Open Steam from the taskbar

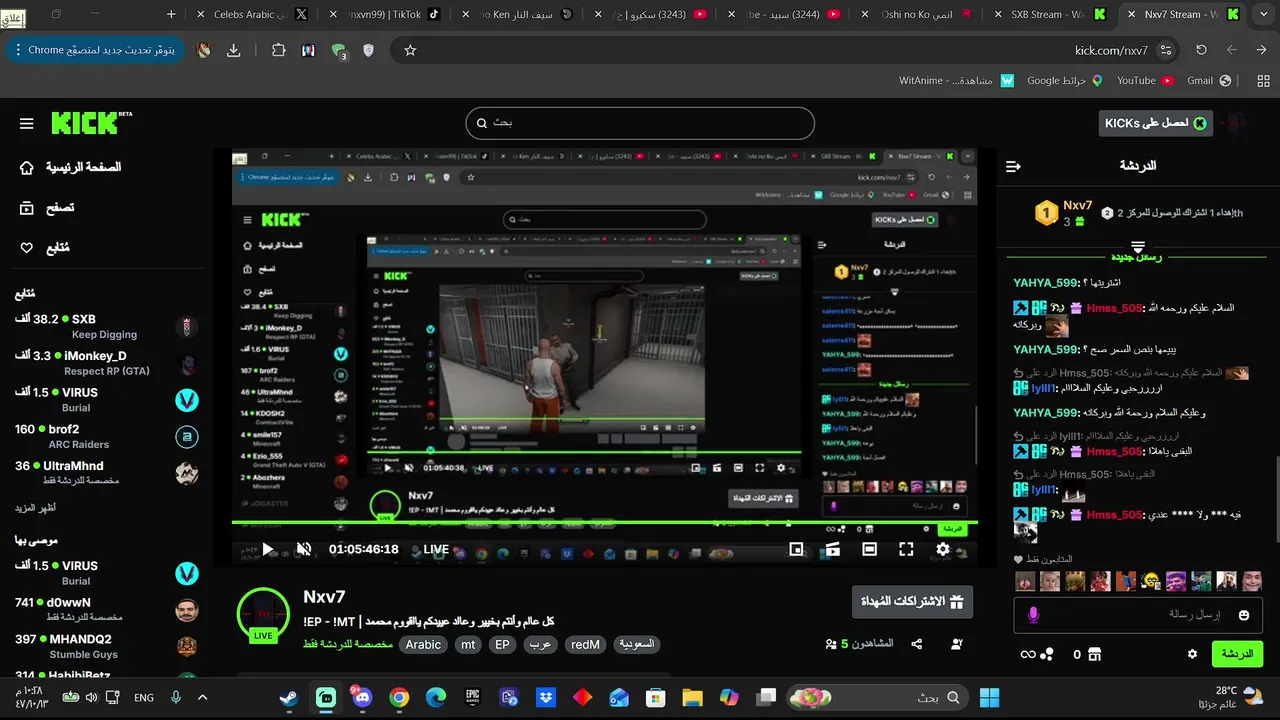[289, 698]
